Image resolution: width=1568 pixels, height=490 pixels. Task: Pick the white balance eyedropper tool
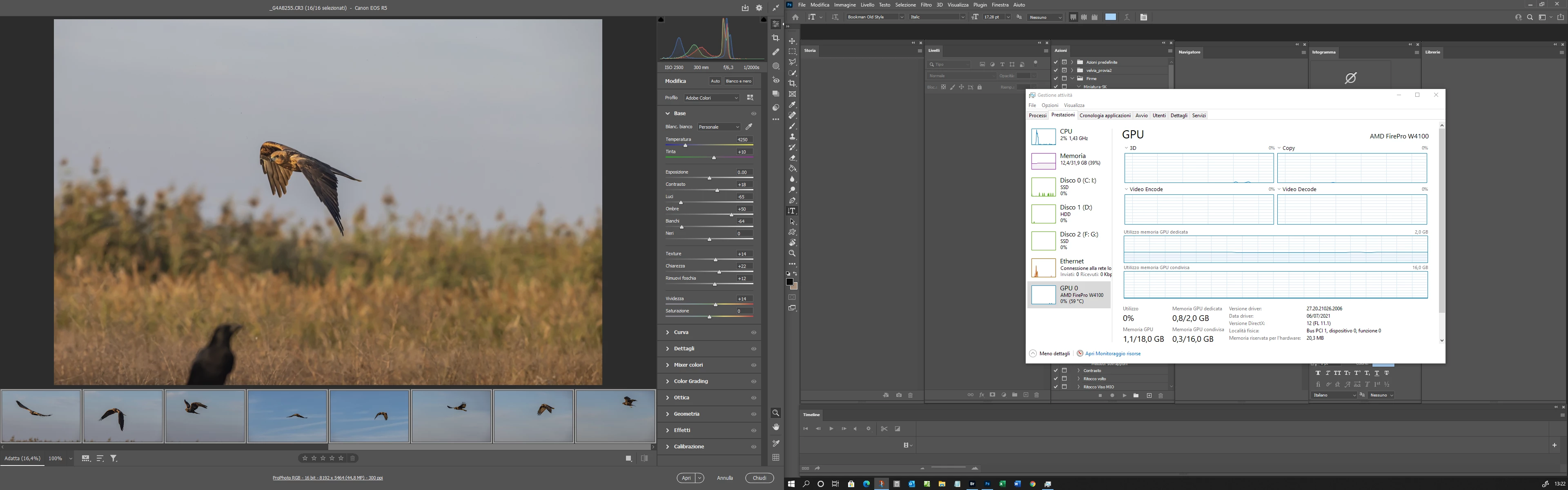coord(749,127)
